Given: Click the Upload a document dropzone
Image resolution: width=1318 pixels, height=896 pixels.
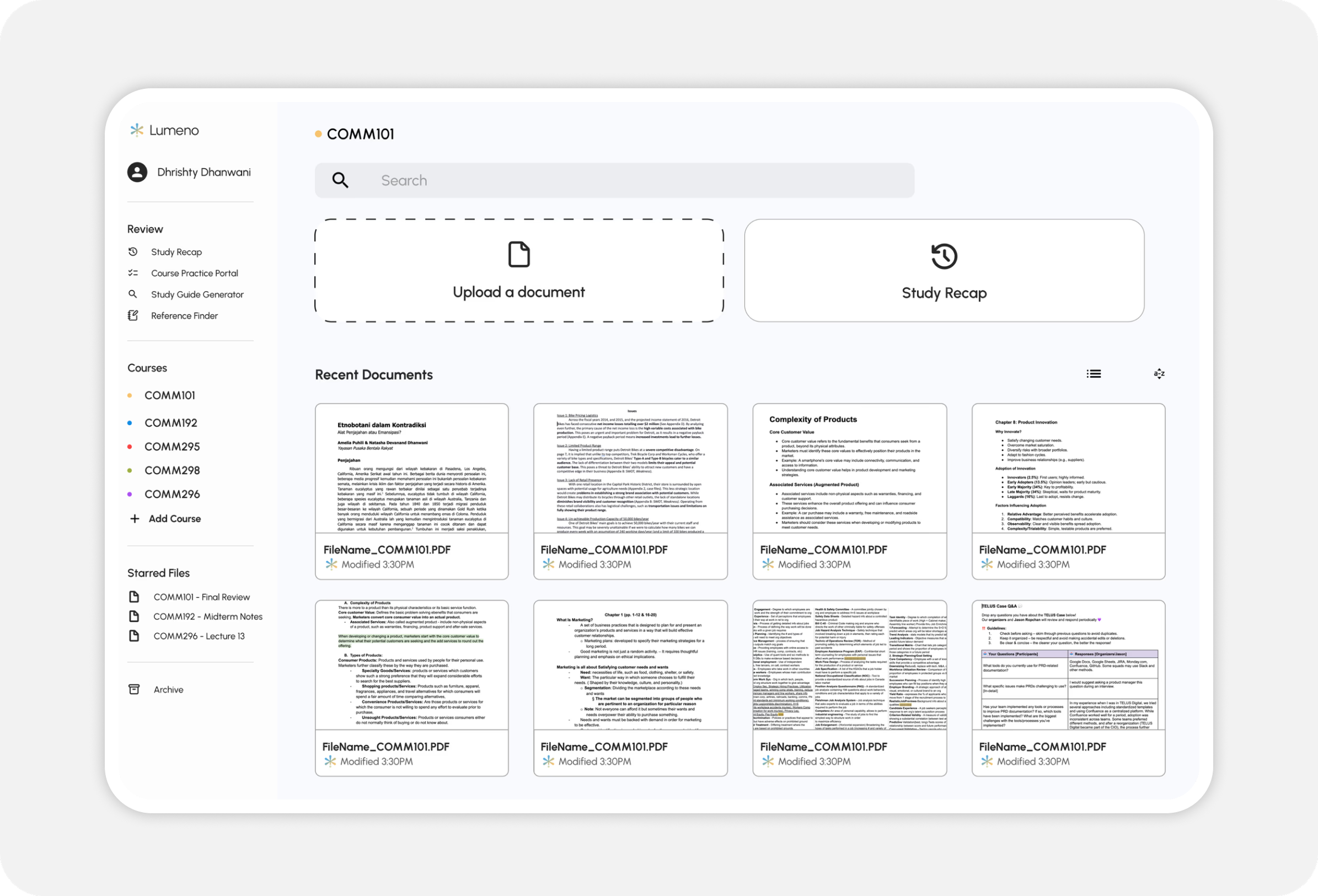Looking at the screenshot, I should point(519,271).
